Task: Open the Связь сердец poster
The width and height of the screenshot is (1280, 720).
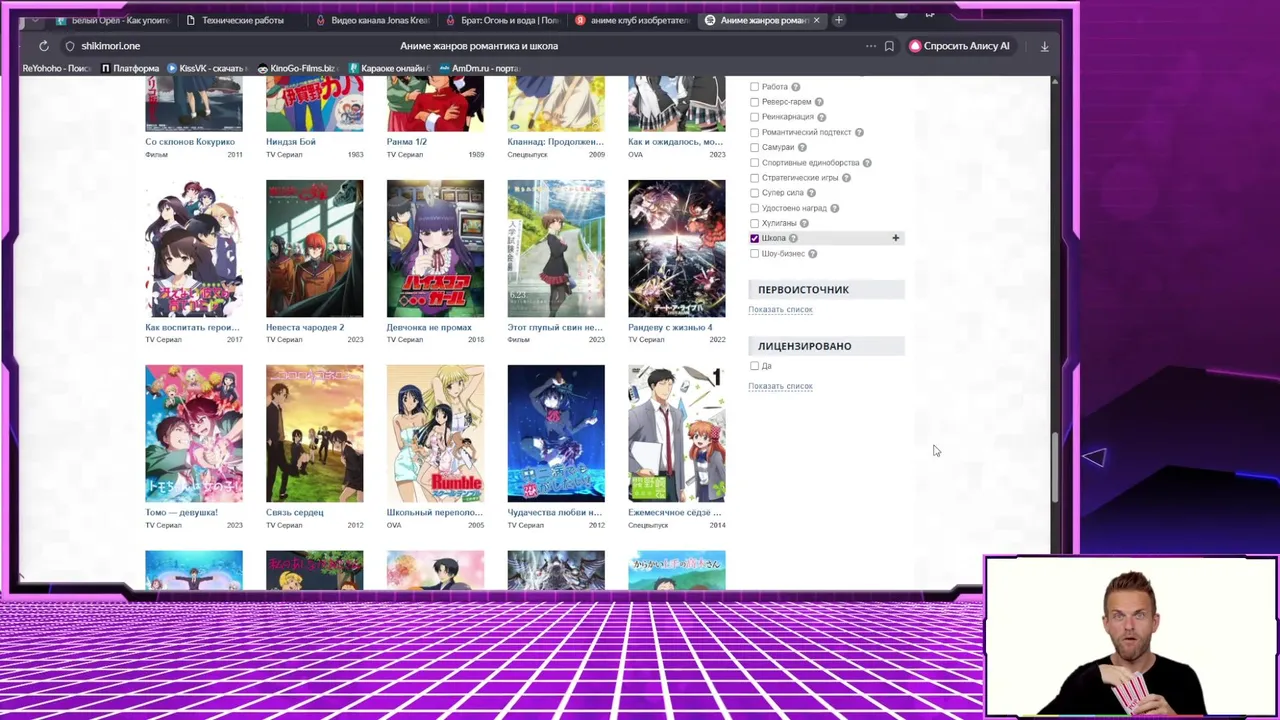Action: pyautogui.click(x=314, y=434)
